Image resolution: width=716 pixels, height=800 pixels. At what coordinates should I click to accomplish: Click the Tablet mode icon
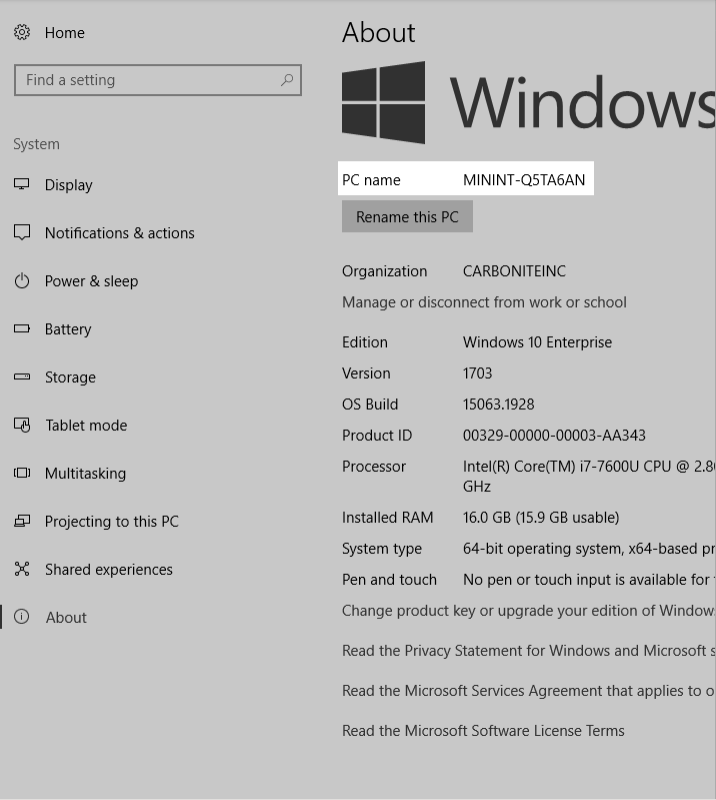pyautogui.click(x=21, y=424)
